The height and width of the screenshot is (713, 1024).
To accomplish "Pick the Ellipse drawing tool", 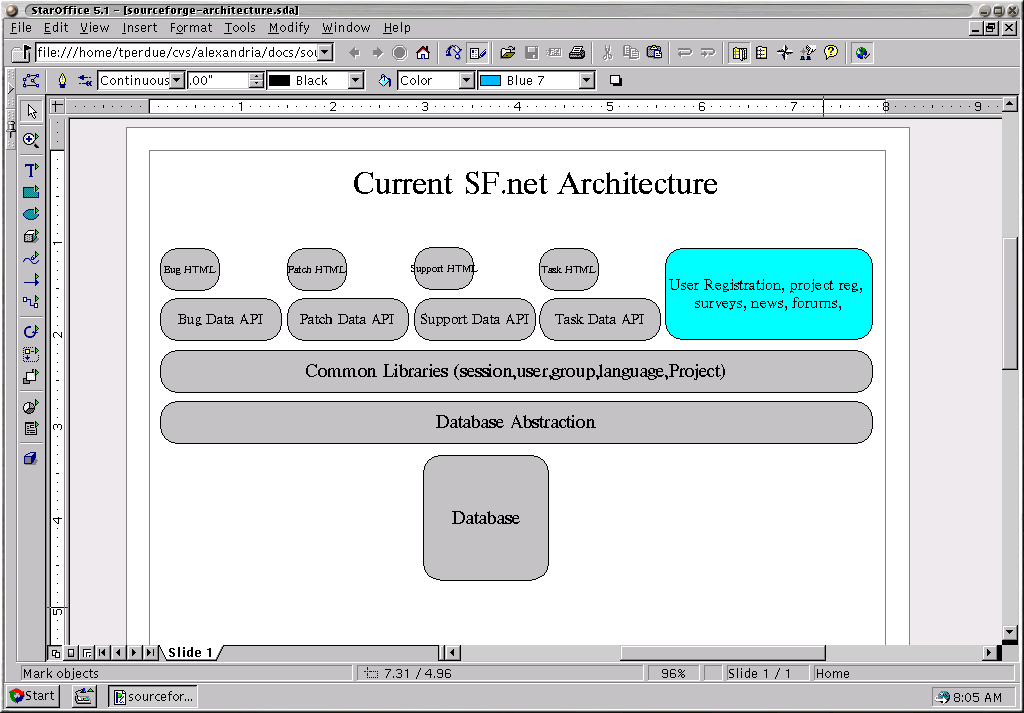I will pos(31,214).
